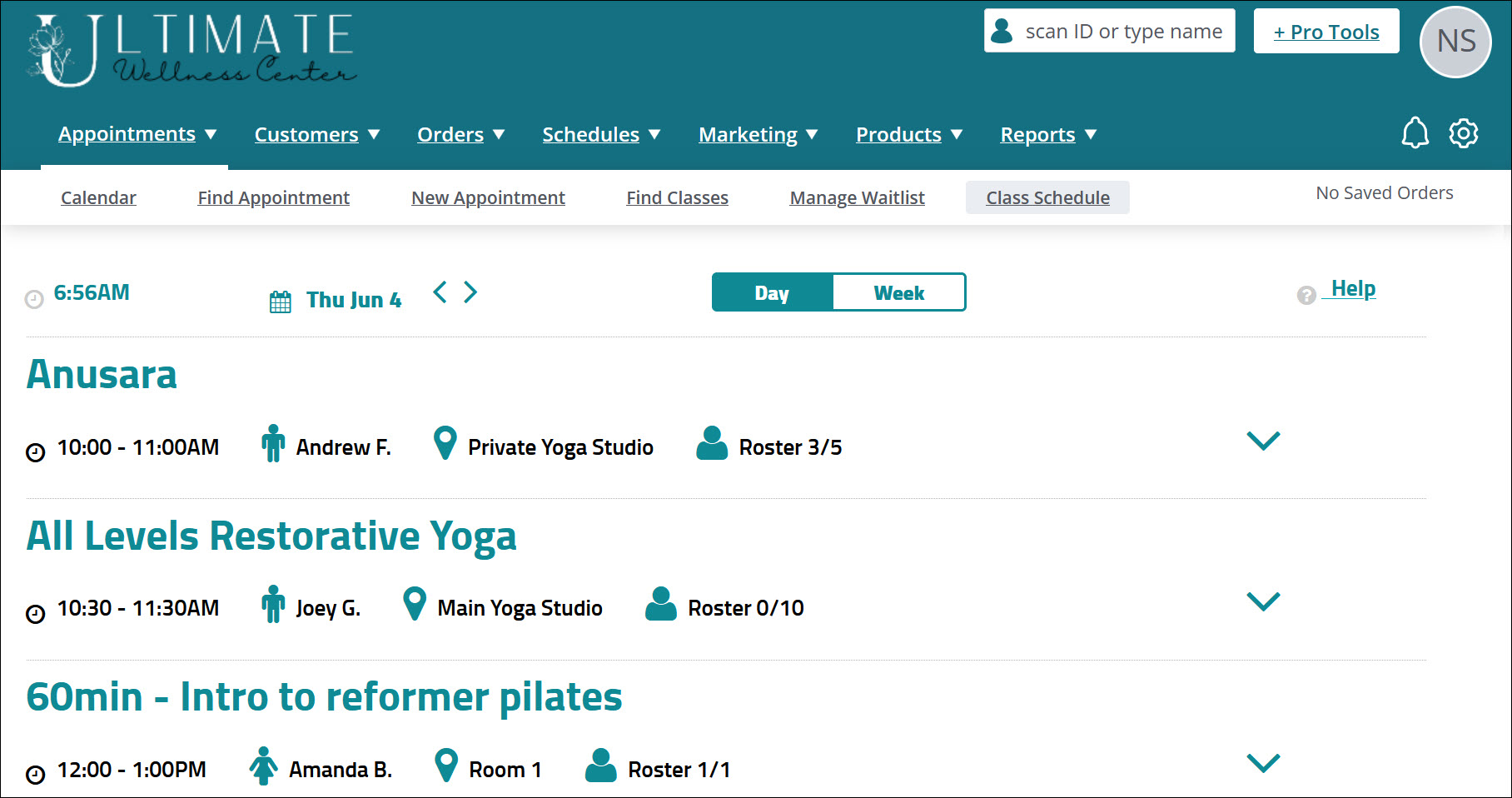This screenshot has height=798, width=1512.
Task: Click instructor icon next to Andrew F.
Action: [x=273, y=443]
